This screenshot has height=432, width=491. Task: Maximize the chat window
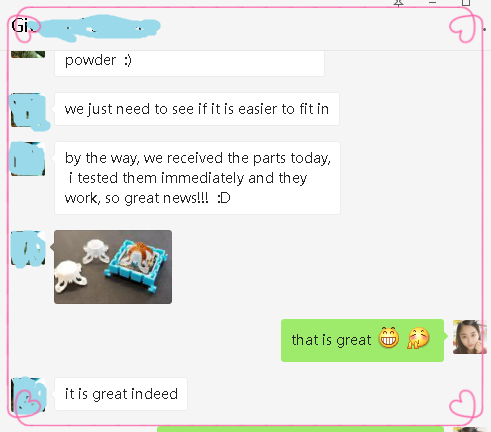466,3
